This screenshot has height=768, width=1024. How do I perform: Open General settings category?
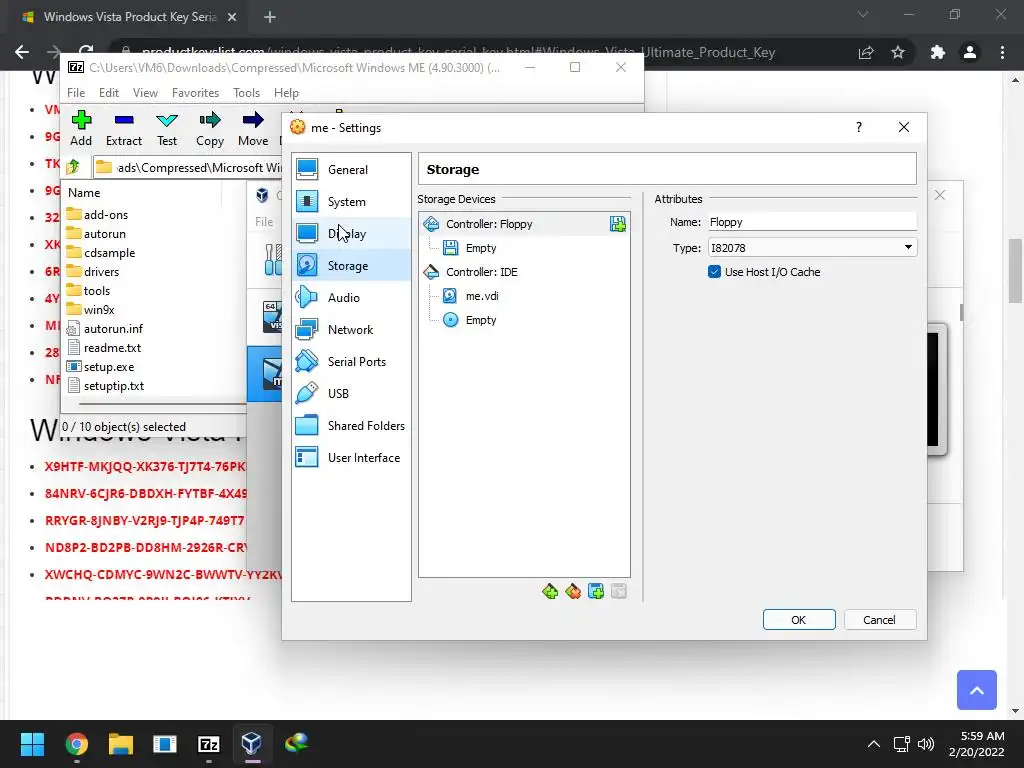[351, 170]
